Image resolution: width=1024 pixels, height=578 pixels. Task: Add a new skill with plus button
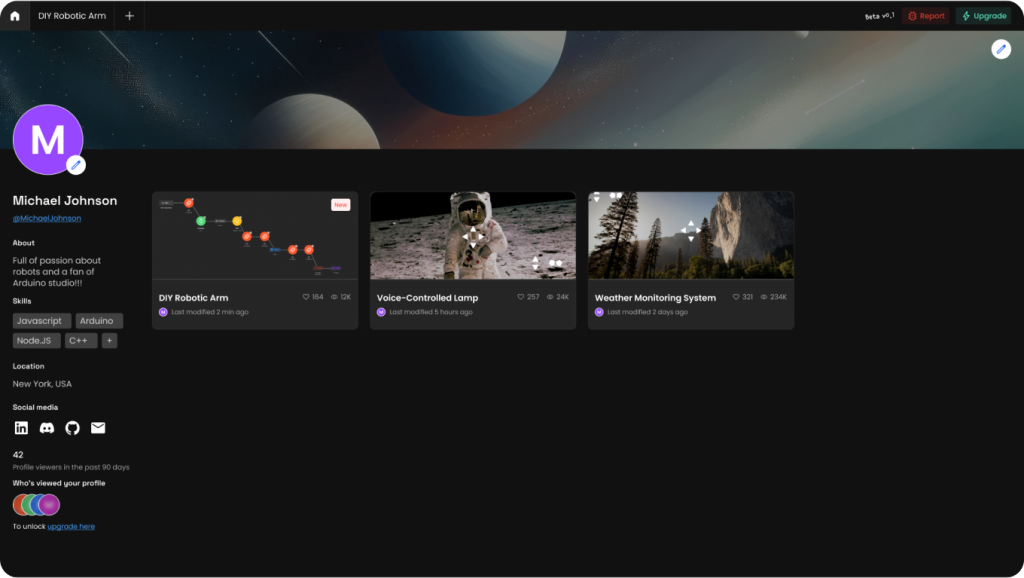[109, 341]
